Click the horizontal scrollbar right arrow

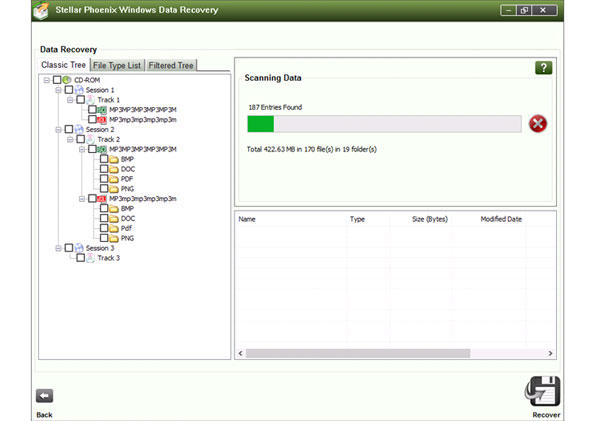pyautogui.click(x=550, y=353)
